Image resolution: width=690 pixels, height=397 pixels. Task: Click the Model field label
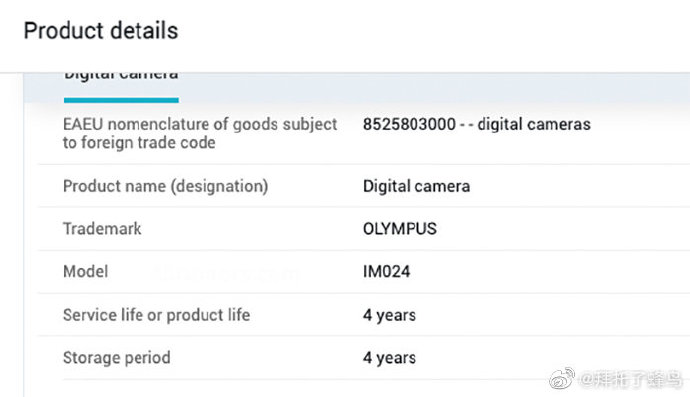85,272
